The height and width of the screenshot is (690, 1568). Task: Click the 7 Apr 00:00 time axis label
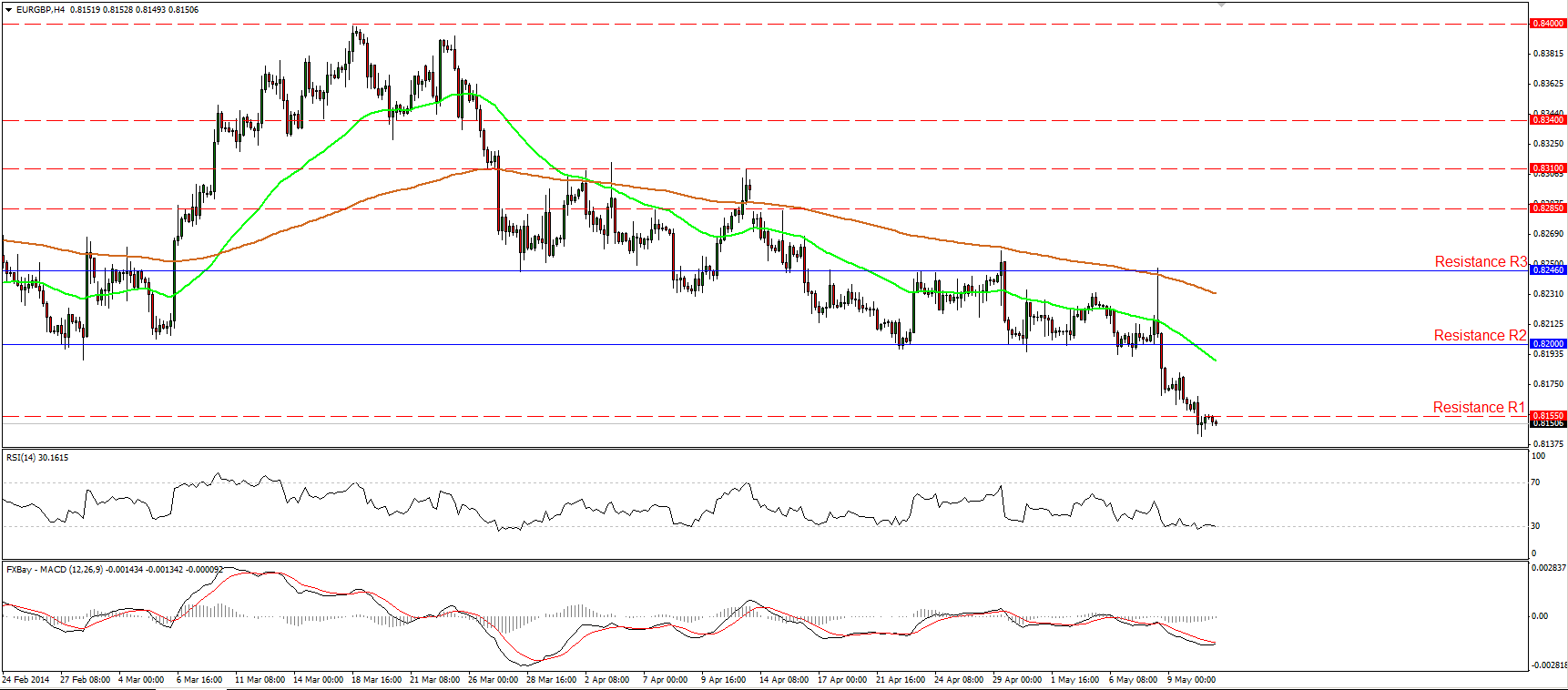pos(666,680)
